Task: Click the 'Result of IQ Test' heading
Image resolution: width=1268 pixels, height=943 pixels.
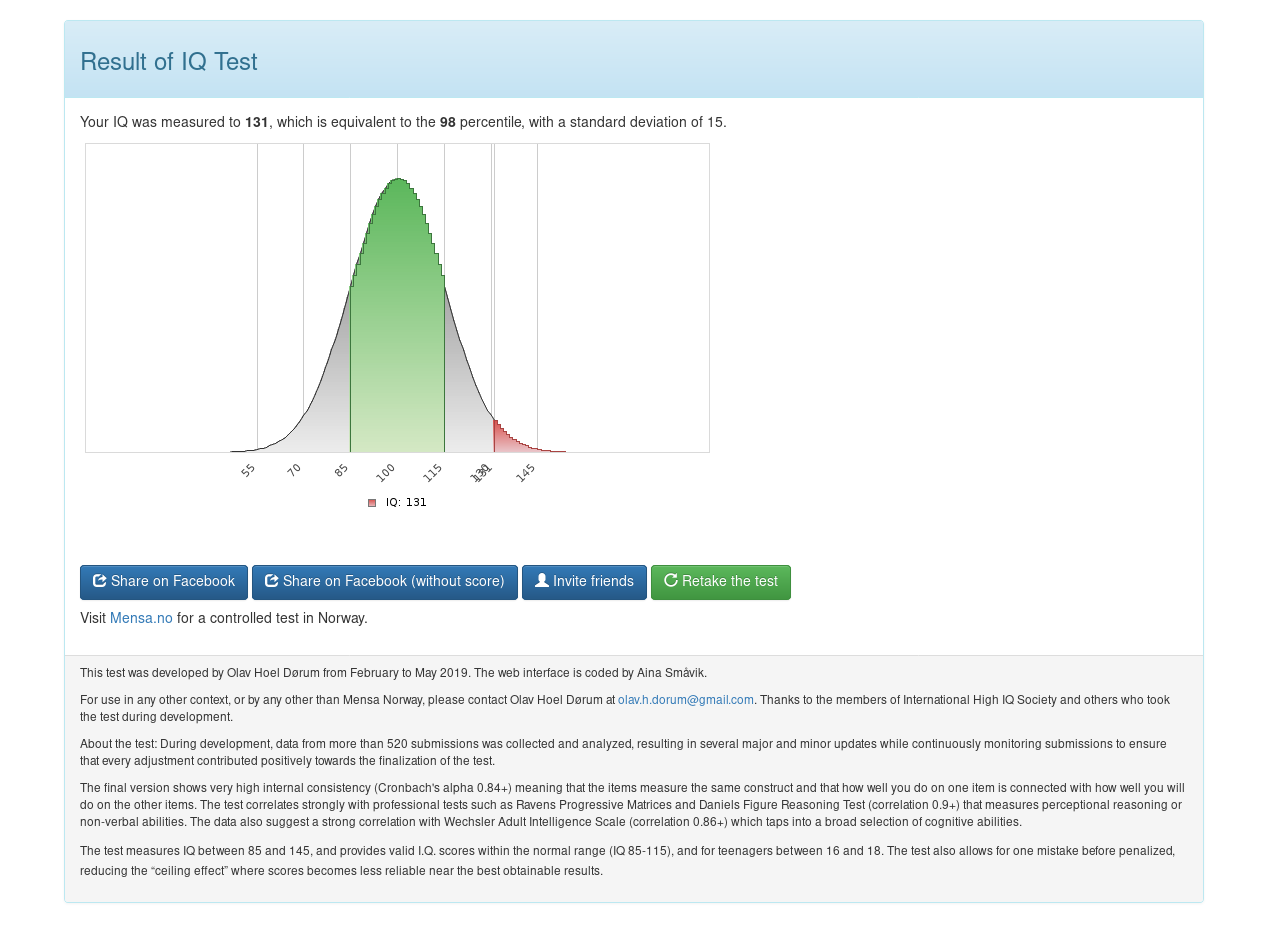Action: pos(168,62)
